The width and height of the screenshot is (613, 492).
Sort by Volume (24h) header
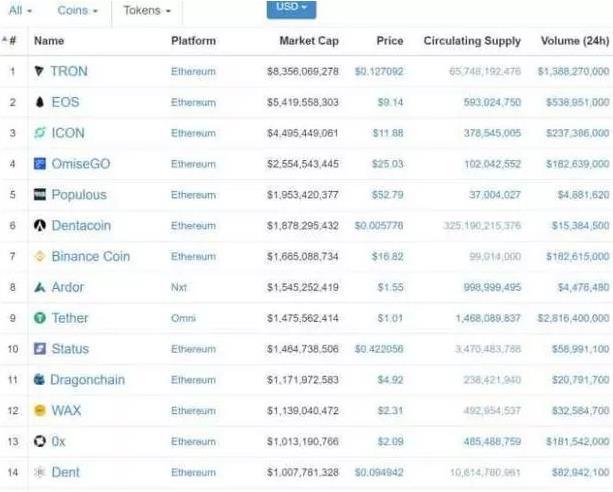tap(574, 41)
